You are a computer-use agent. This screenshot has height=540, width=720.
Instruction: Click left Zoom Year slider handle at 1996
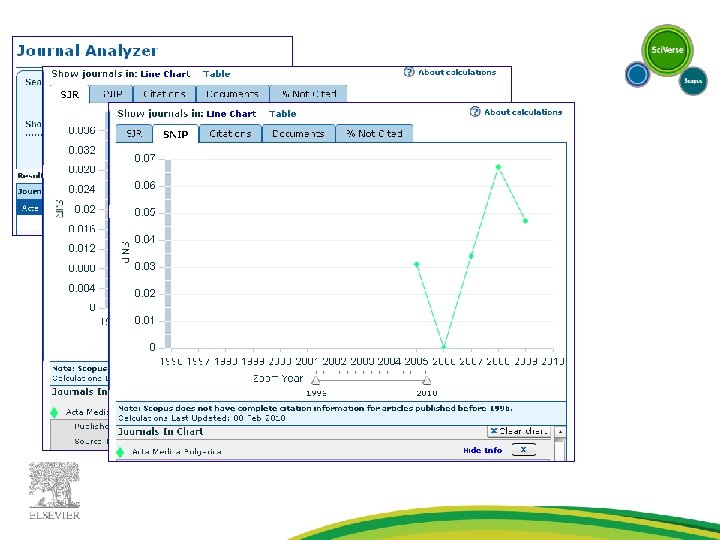coord(315,380)
